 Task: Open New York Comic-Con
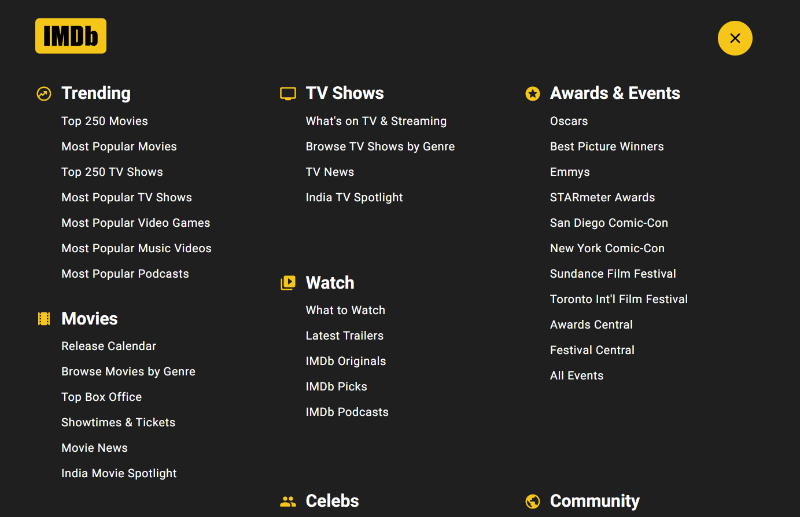(607, 249)
